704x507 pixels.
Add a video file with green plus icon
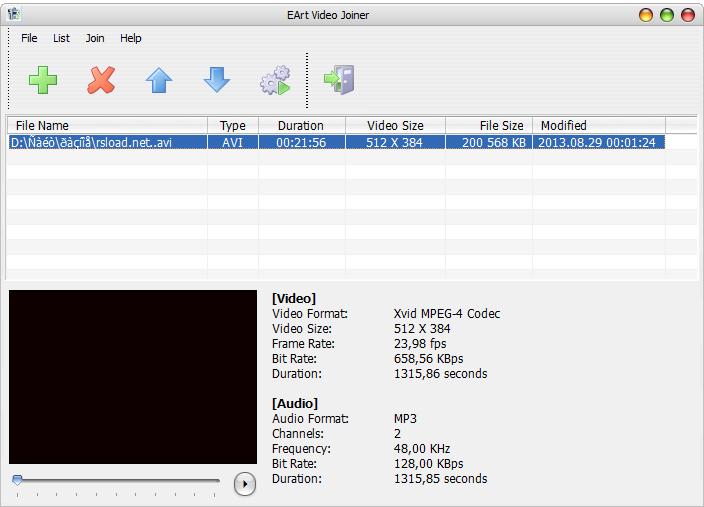pos(43,80)
